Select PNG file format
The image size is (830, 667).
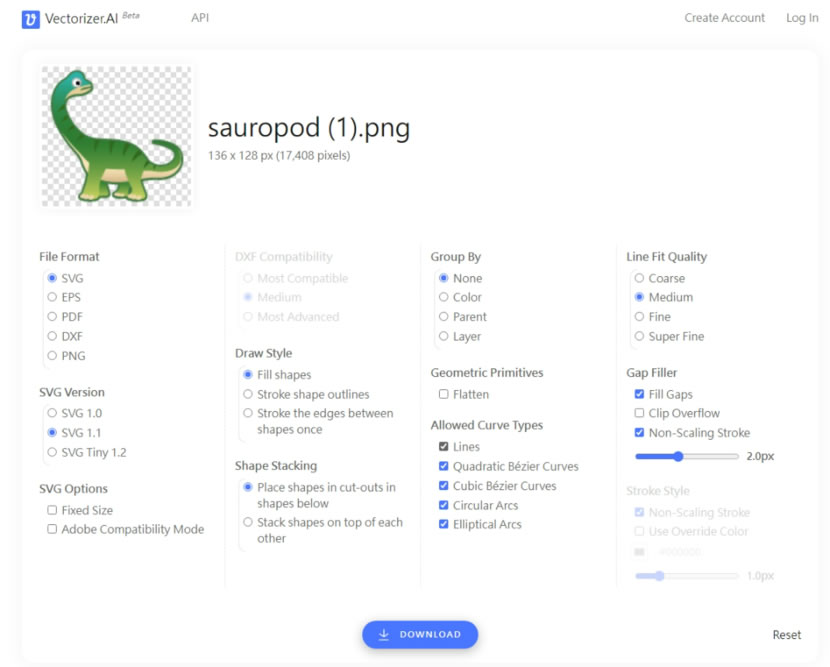pos(52,356)
